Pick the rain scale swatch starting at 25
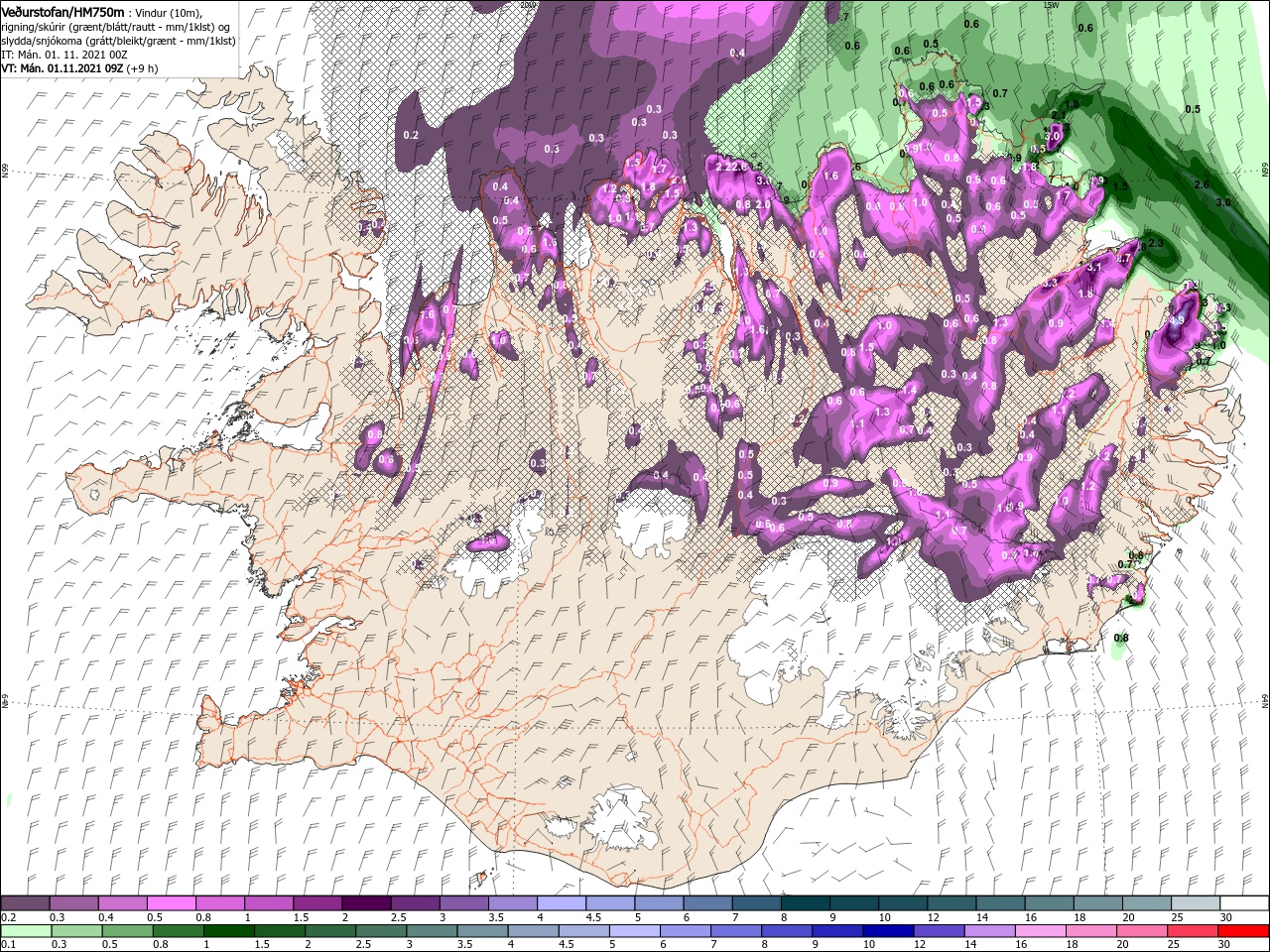Screen dimensions: 1270x952 click(1193, 931)
